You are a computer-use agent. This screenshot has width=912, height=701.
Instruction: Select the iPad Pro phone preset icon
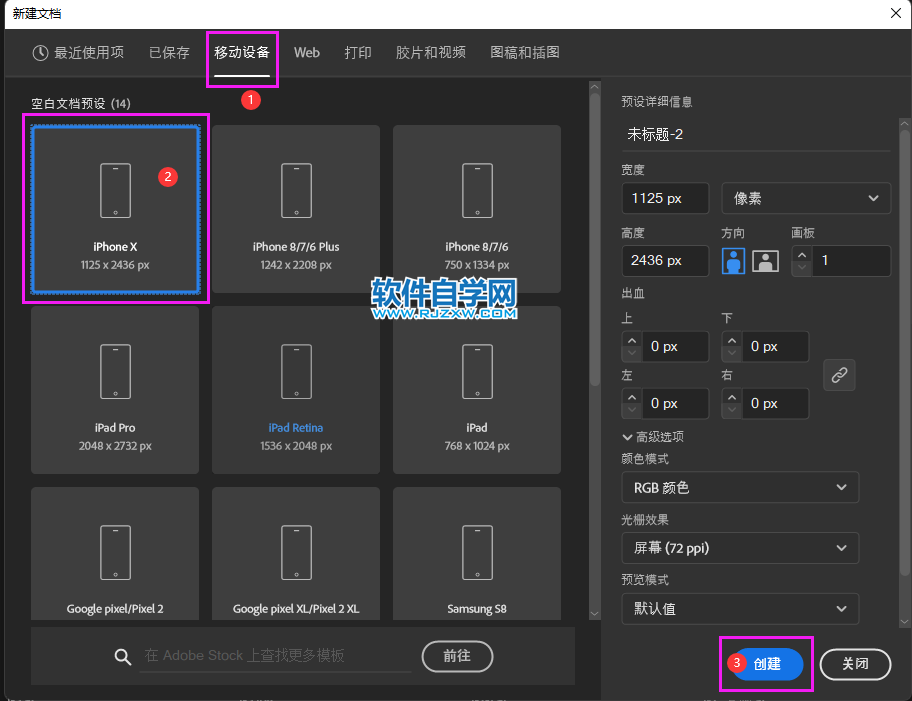[x=115, y=371]
